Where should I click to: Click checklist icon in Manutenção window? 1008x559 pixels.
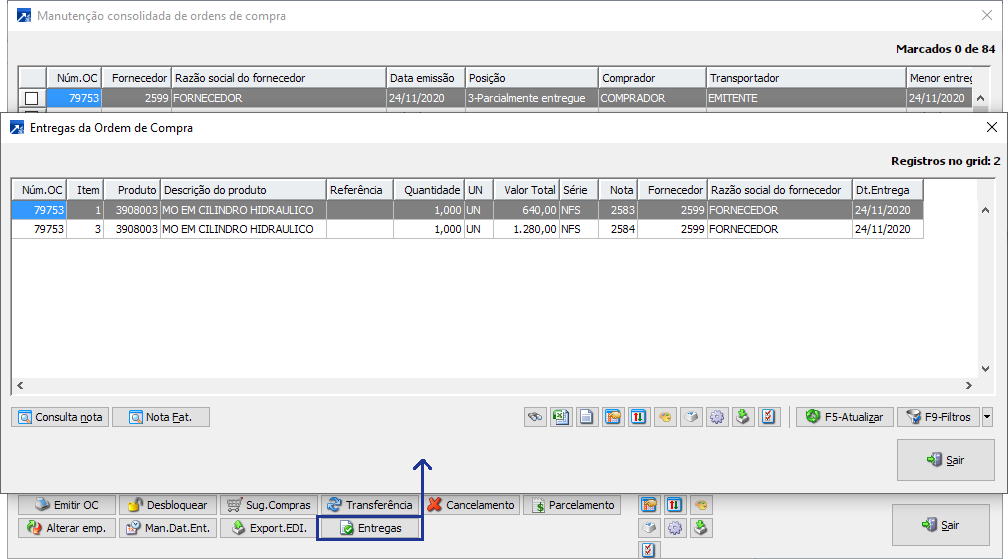649,550
